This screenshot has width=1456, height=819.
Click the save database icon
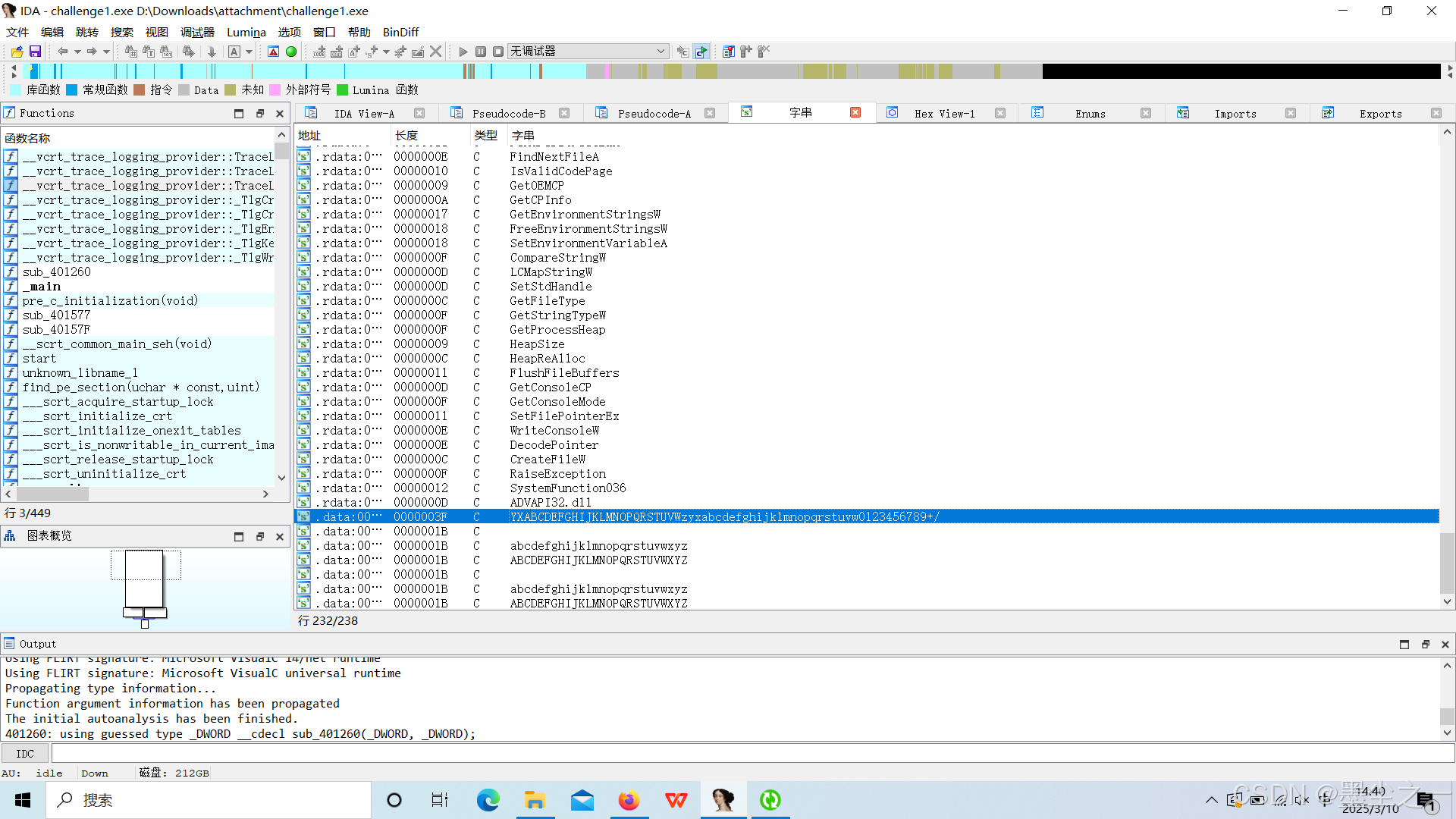(35, 52)
